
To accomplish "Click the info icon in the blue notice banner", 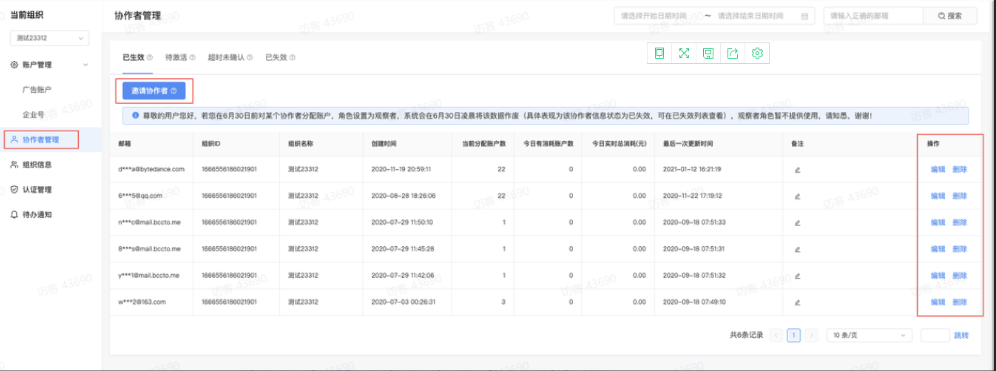I will coord(135,116).
